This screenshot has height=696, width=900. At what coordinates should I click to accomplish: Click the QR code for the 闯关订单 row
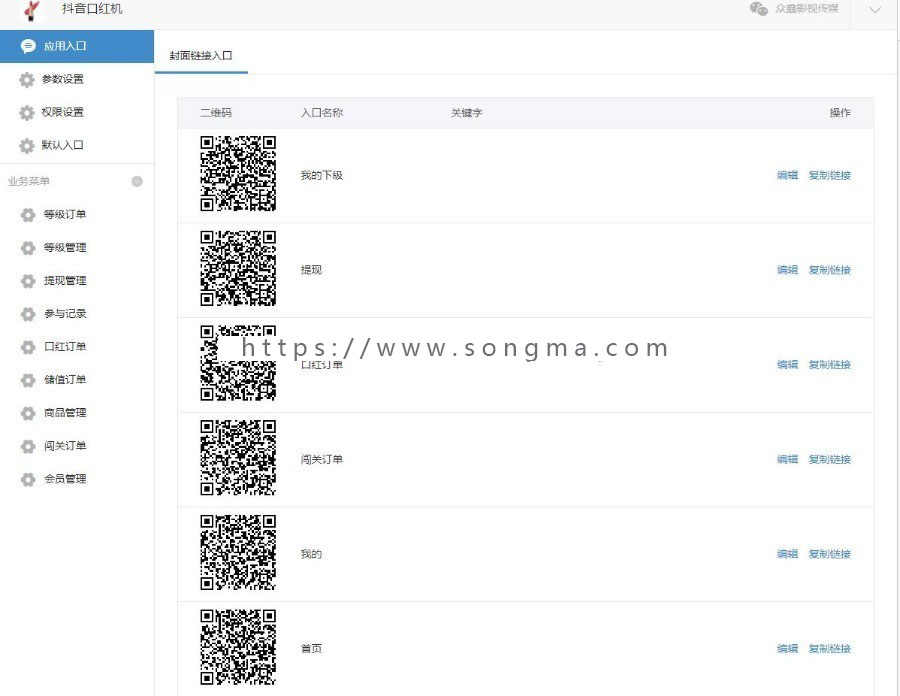click(x=238, y=457)
